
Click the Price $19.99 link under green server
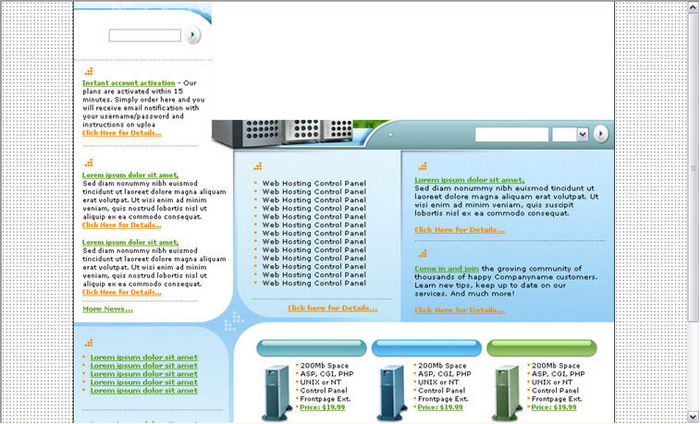(x=553, y=407)
